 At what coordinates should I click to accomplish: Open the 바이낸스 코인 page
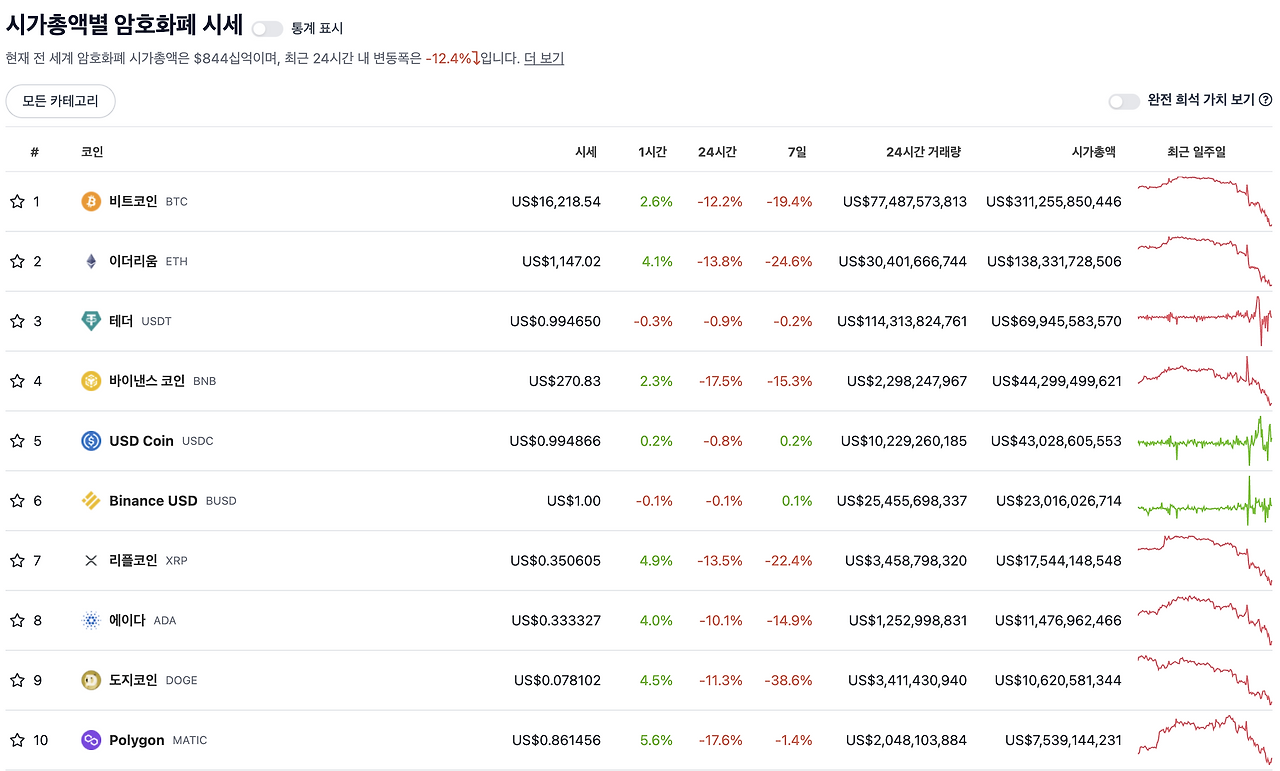click(x=147, y=381)
